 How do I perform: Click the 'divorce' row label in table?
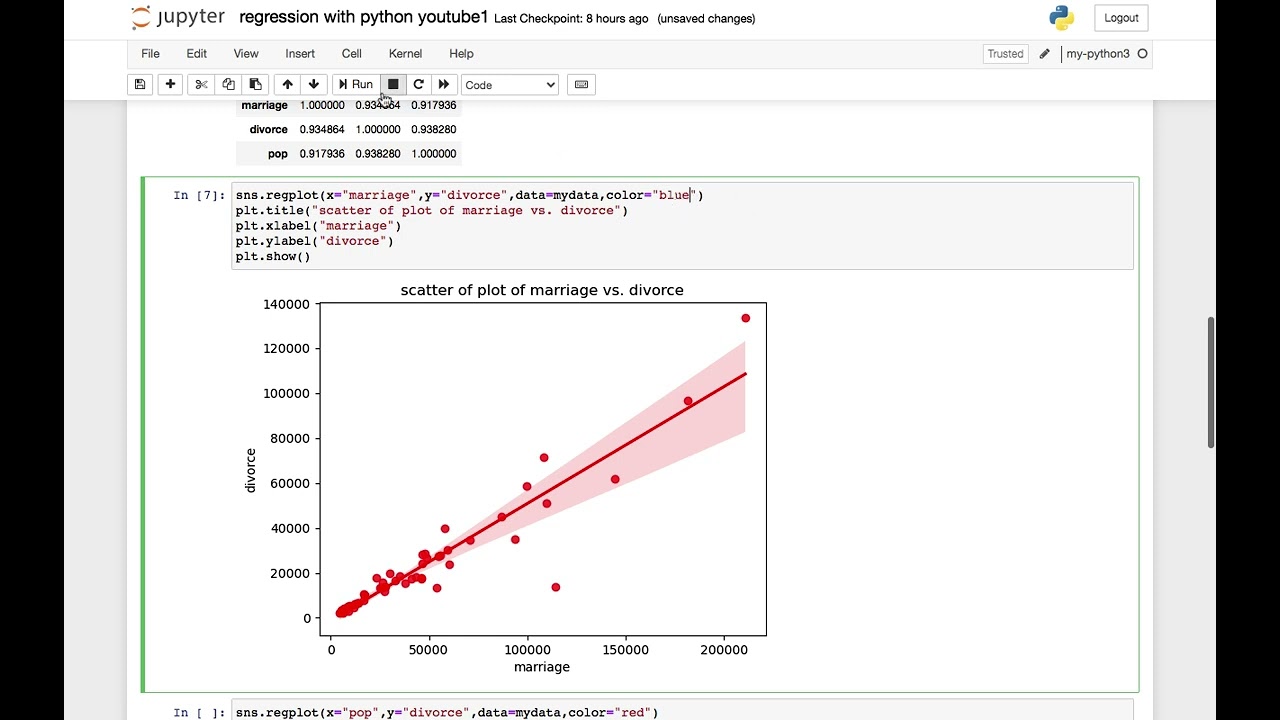[x=268, y=130]
